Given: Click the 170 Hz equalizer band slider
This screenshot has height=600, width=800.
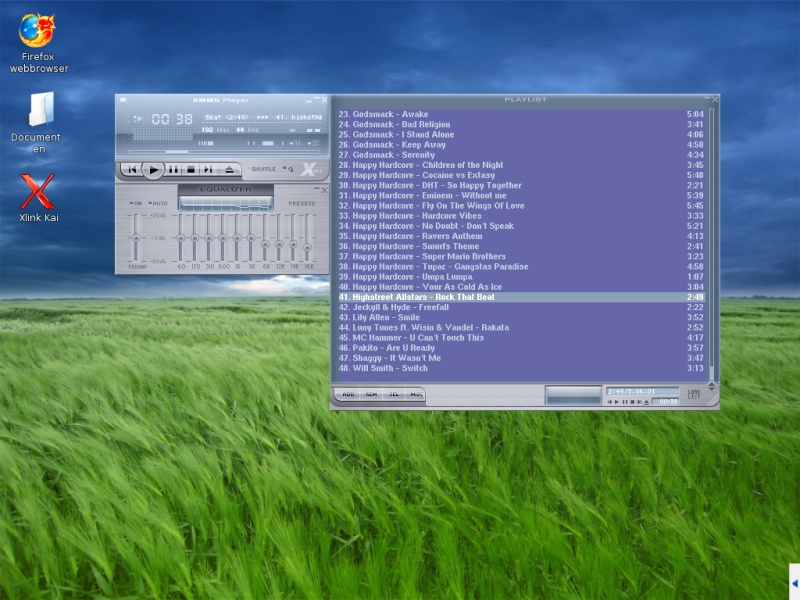Looking at the screenshot, I should tap(194, 238).
